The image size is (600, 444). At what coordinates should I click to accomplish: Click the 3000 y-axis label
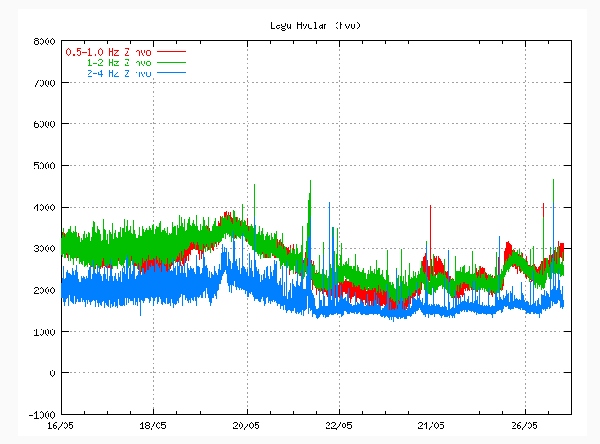43,249
